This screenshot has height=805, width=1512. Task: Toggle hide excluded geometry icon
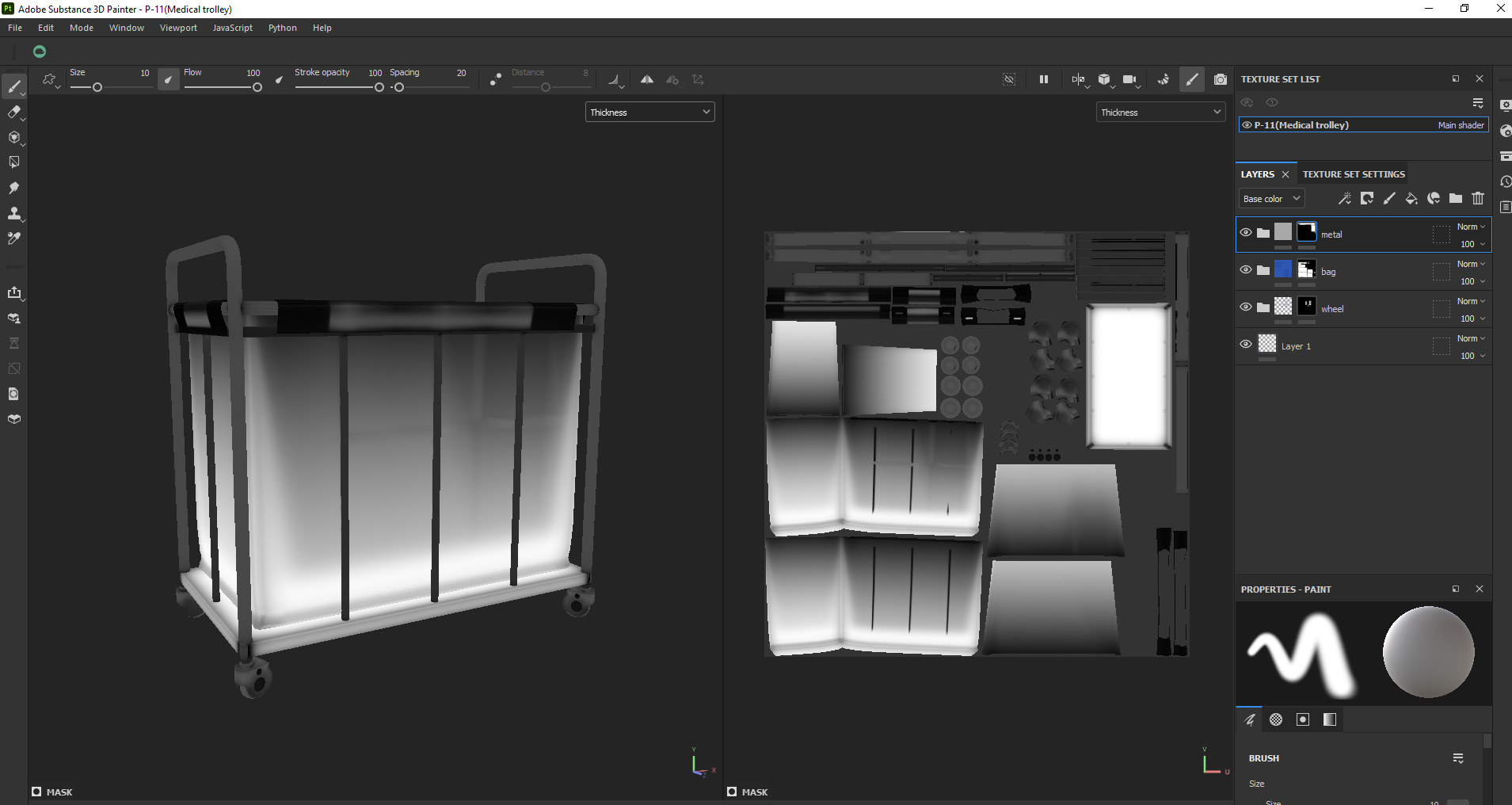[1009, 79]
